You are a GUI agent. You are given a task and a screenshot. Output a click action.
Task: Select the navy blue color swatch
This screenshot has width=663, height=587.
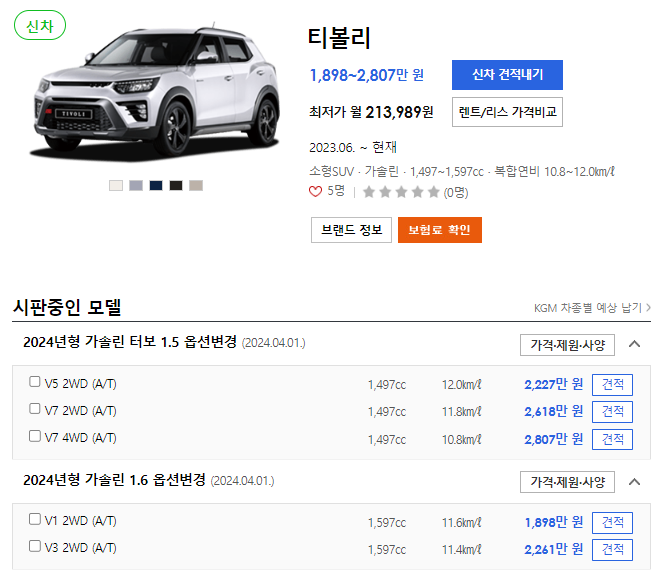(x=156, y=186)
